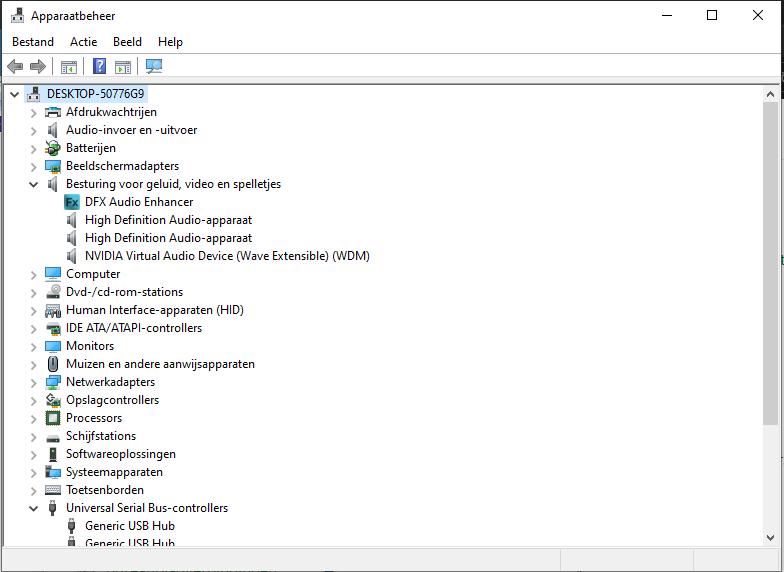
Task: Select the first High Definition Audio-apparaat
Action: coord(168,220)
